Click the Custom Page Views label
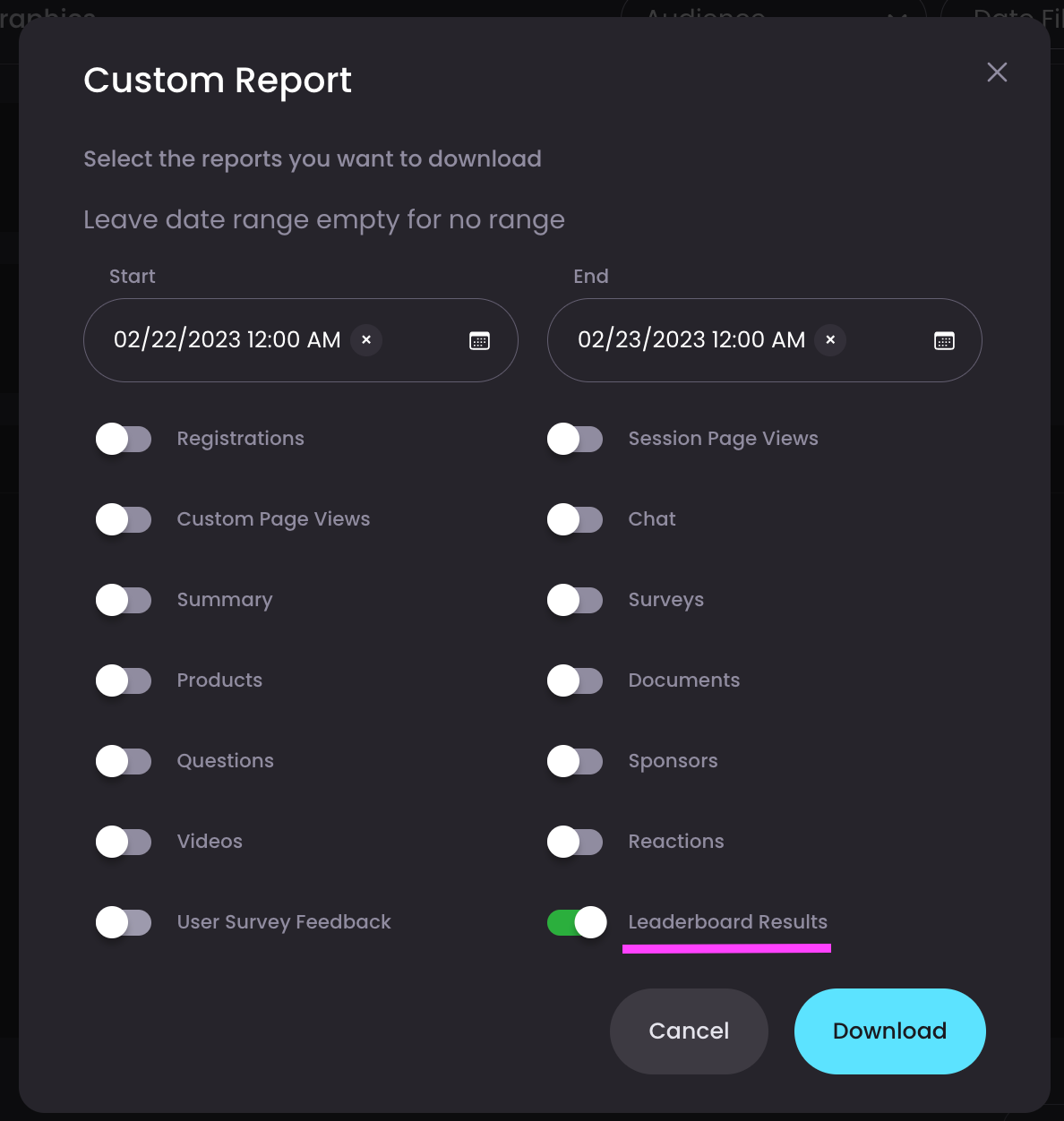 pos(273,519)
